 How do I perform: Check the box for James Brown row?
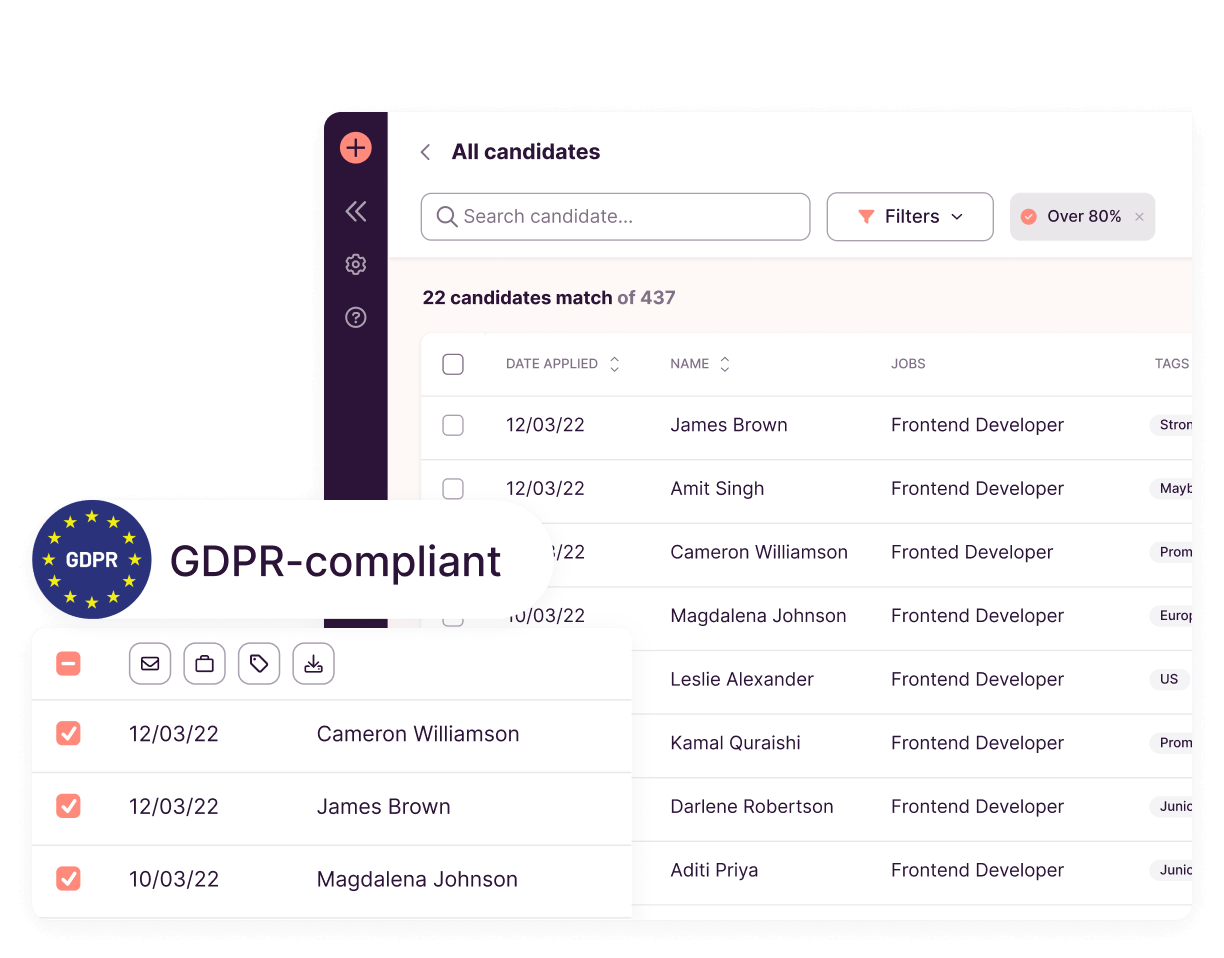tap(453, 425)
